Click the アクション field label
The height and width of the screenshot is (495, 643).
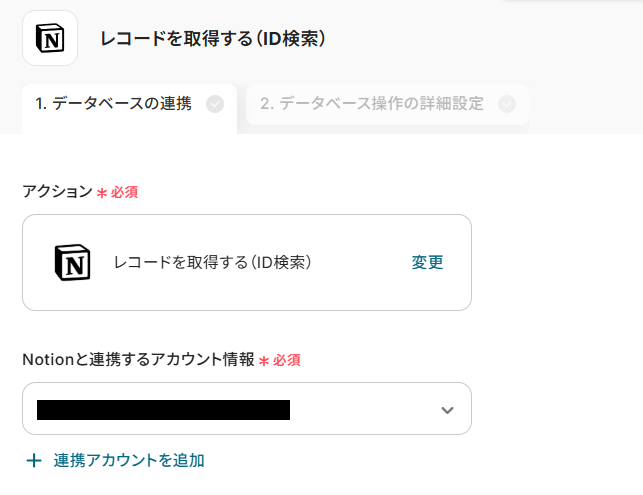point(57,191)
